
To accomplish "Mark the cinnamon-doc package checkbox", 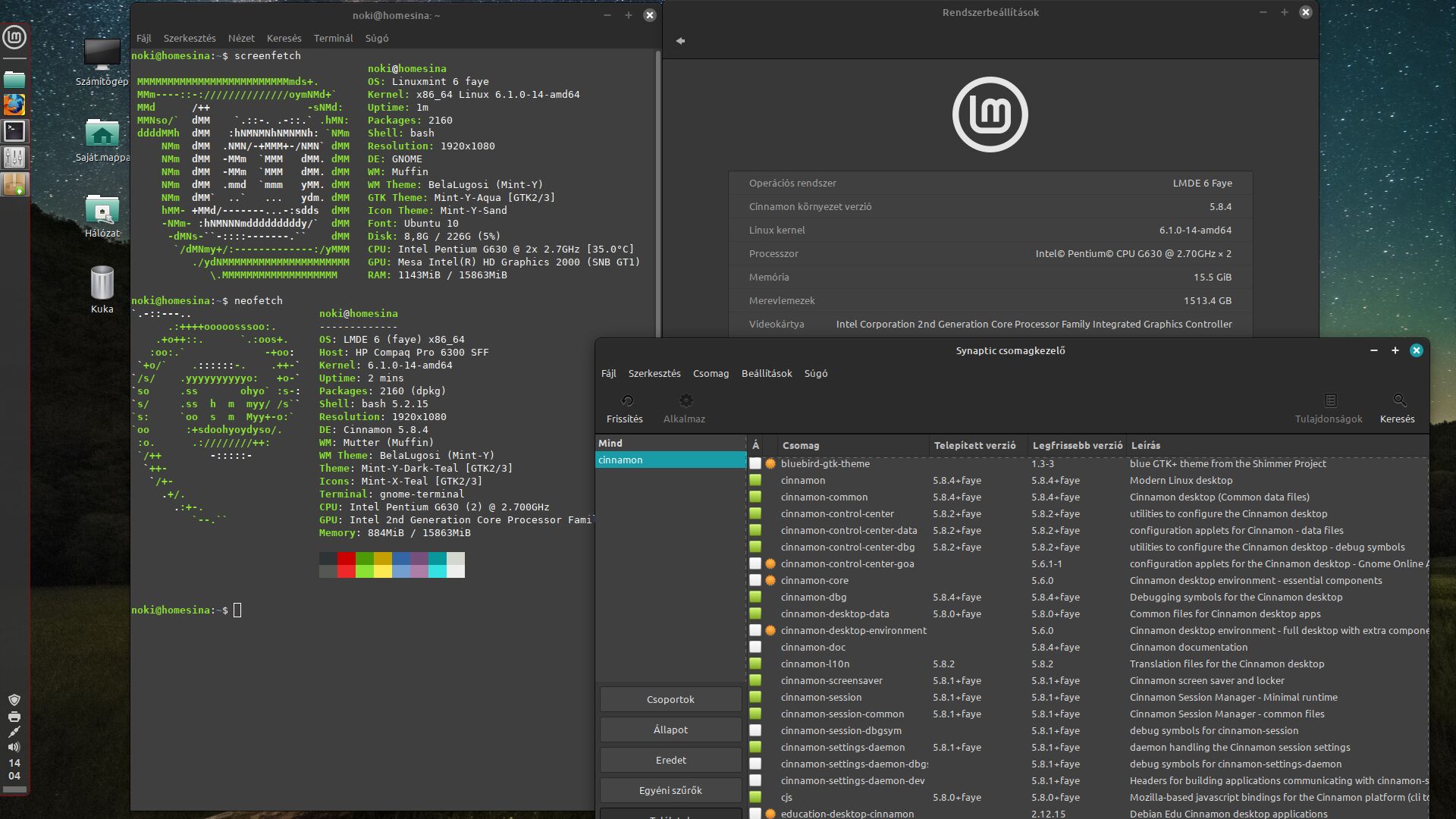I will (755, 647).
